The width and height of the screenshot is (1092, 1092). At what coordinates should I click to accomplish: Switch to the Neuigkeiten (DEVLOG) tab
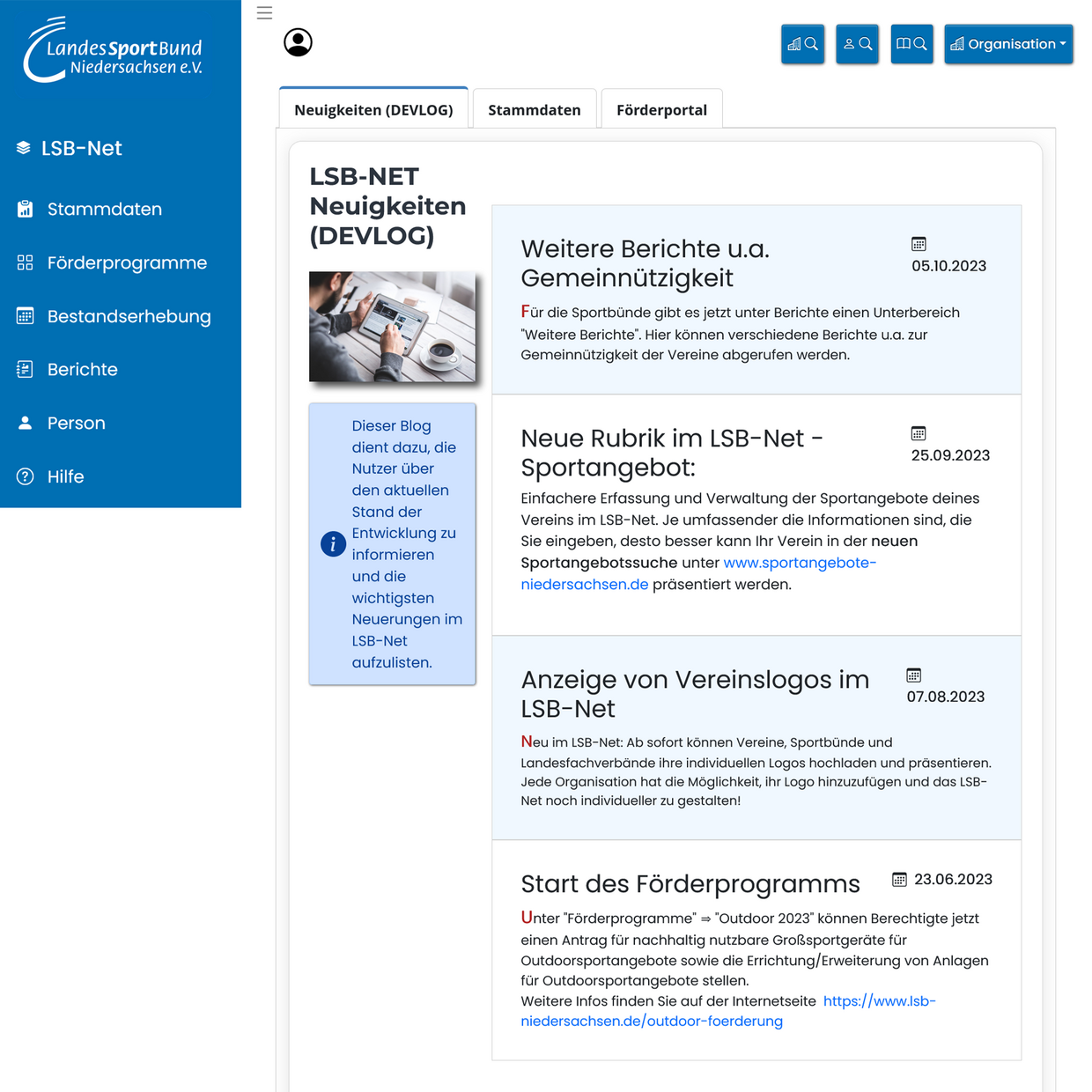(373, 109)
